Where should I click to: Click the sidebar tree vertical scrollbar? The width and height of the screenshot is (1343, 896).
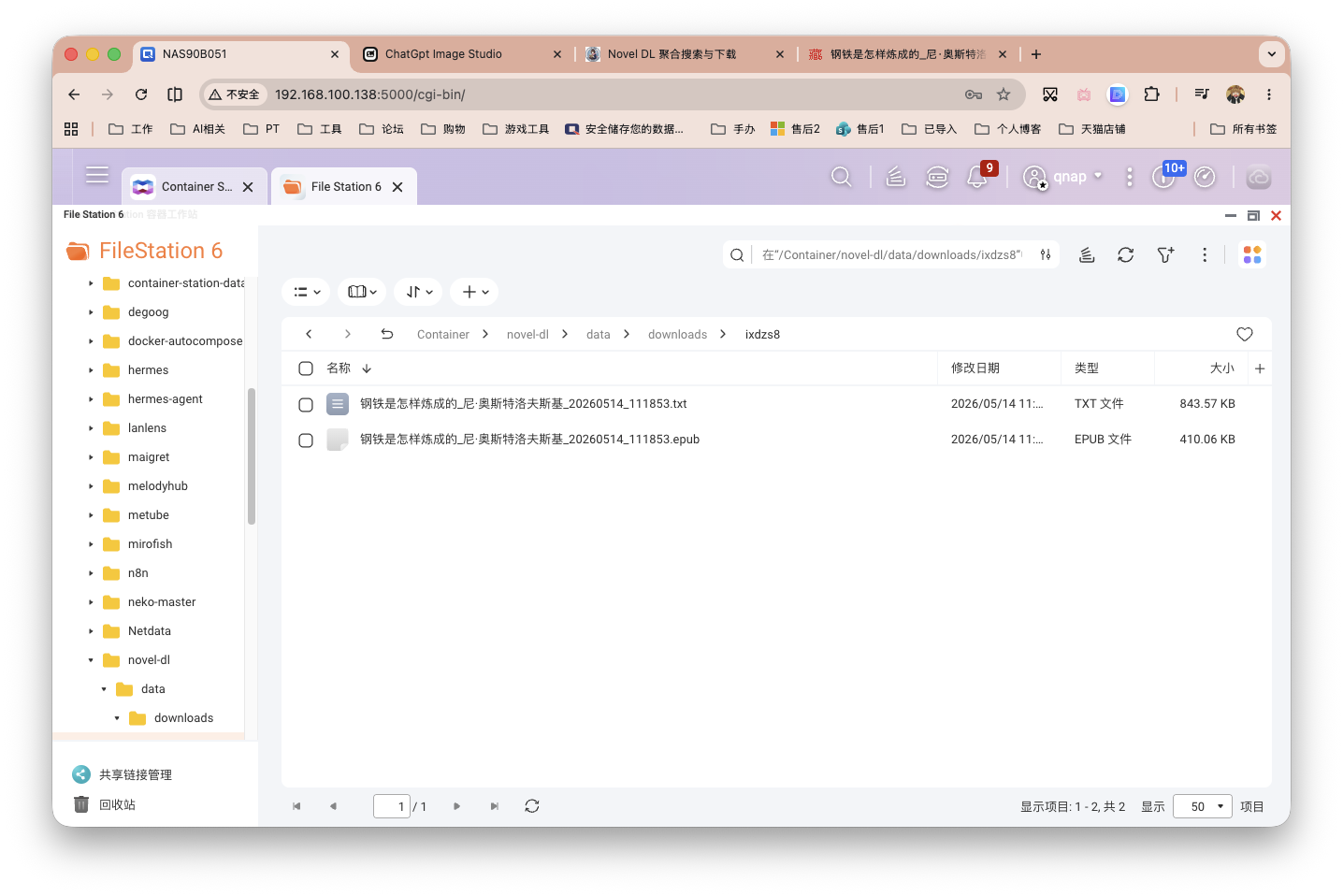tap(251, 456)
